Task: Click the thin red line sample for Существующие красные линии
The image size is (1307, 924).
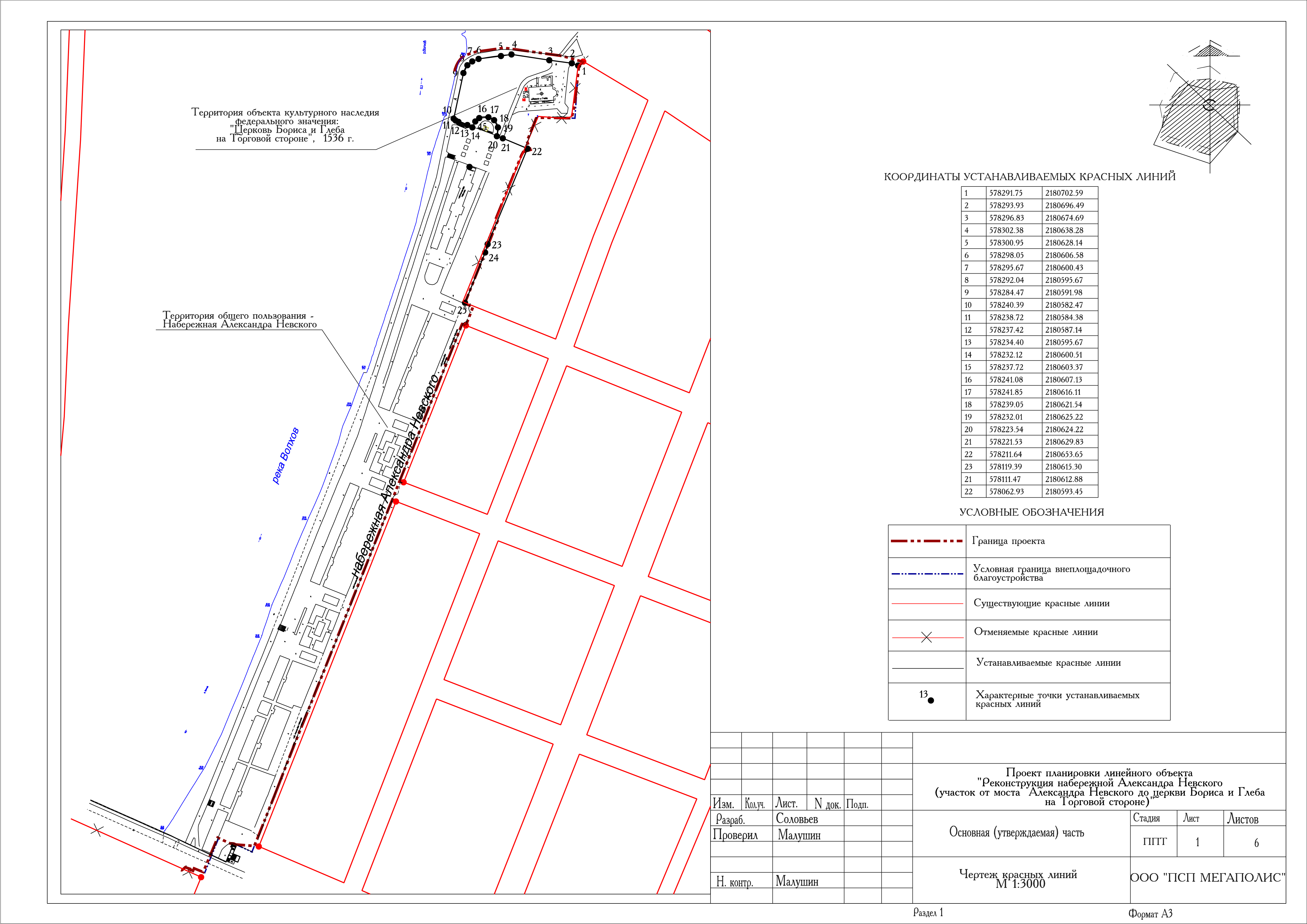Action: [x=927, y=603]
